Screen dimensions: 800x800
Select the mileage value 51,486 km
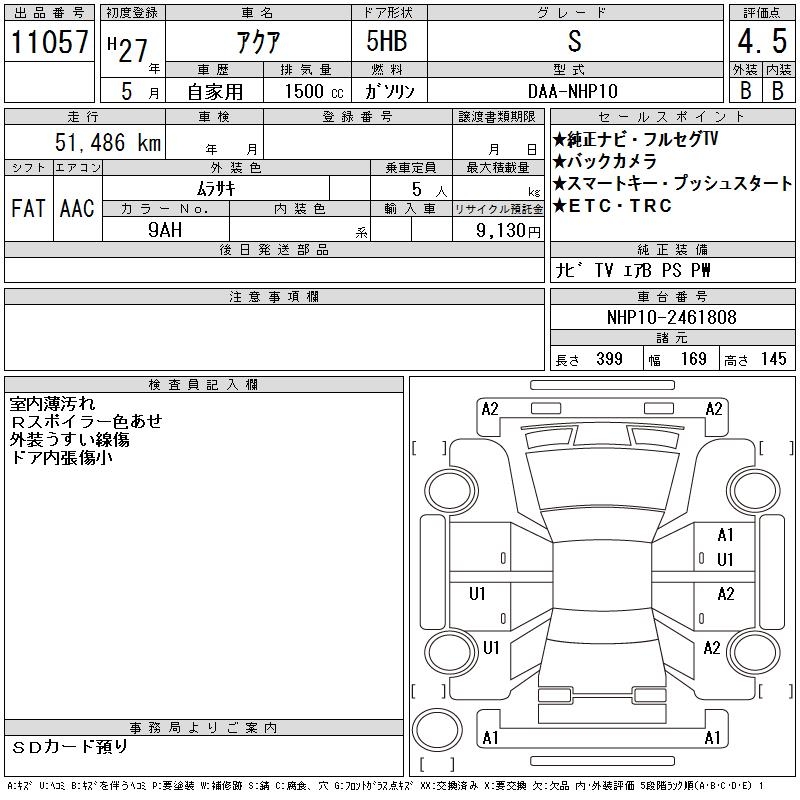click(x=108, y=143)
